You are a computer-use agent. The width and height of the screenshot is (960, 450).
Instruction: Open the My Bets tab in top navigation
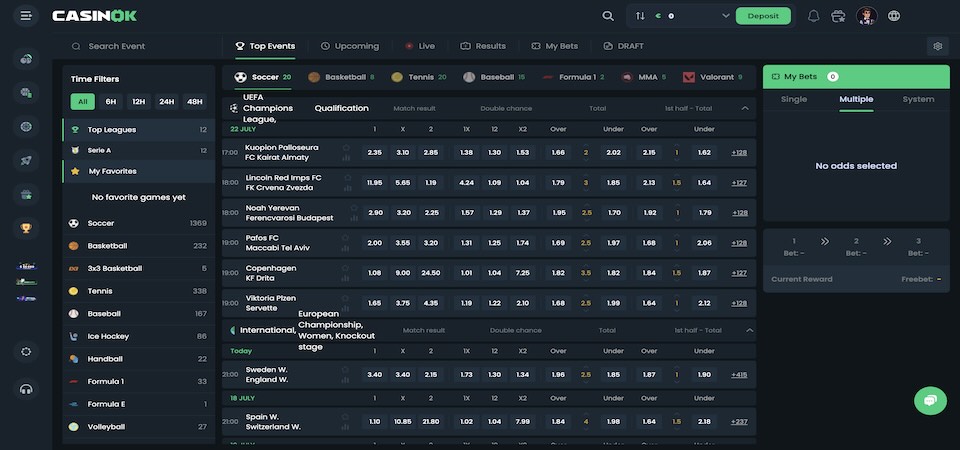(554, 46)
